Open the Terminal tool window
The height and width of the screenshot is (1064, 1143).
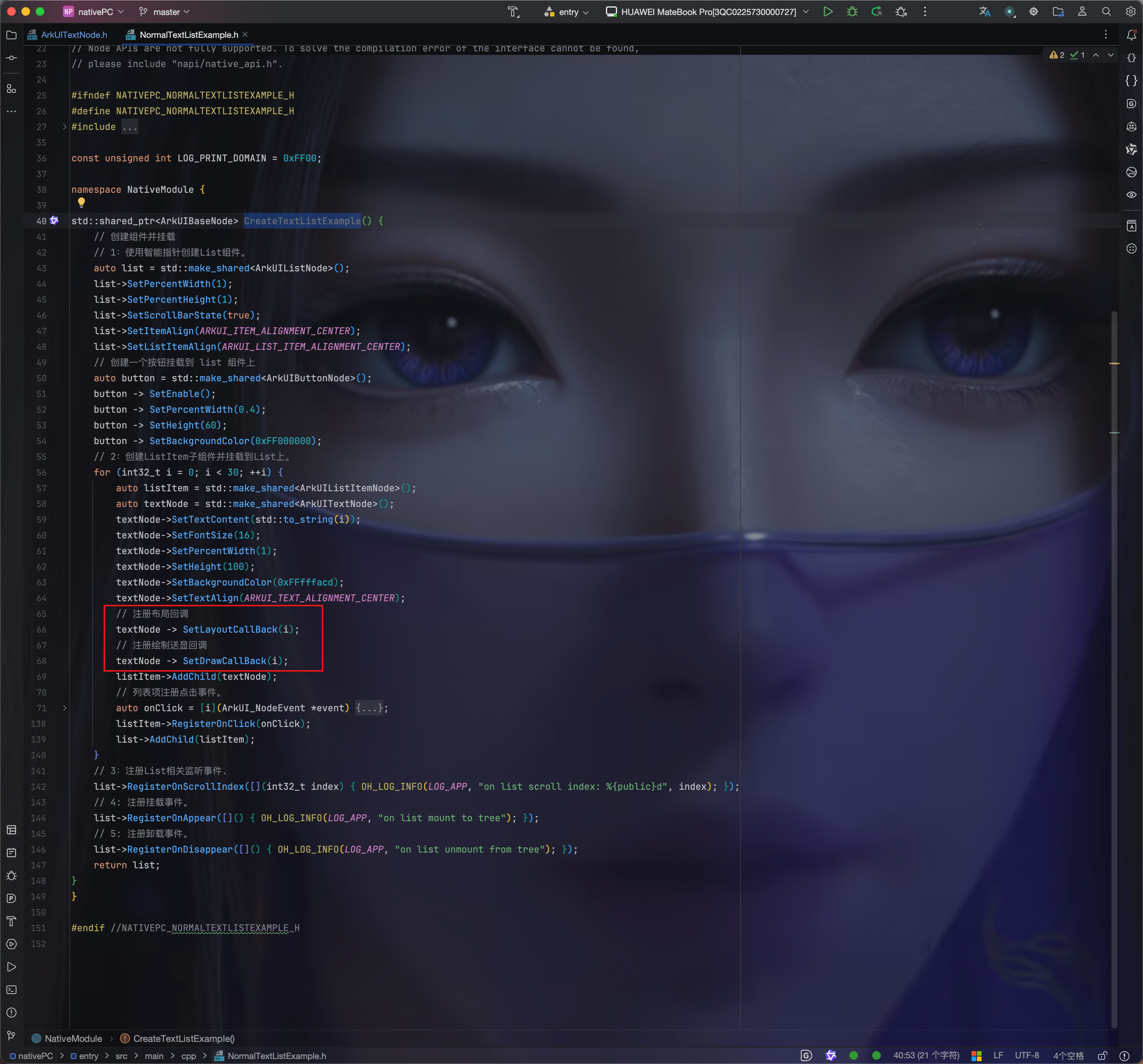coord(11,990)
